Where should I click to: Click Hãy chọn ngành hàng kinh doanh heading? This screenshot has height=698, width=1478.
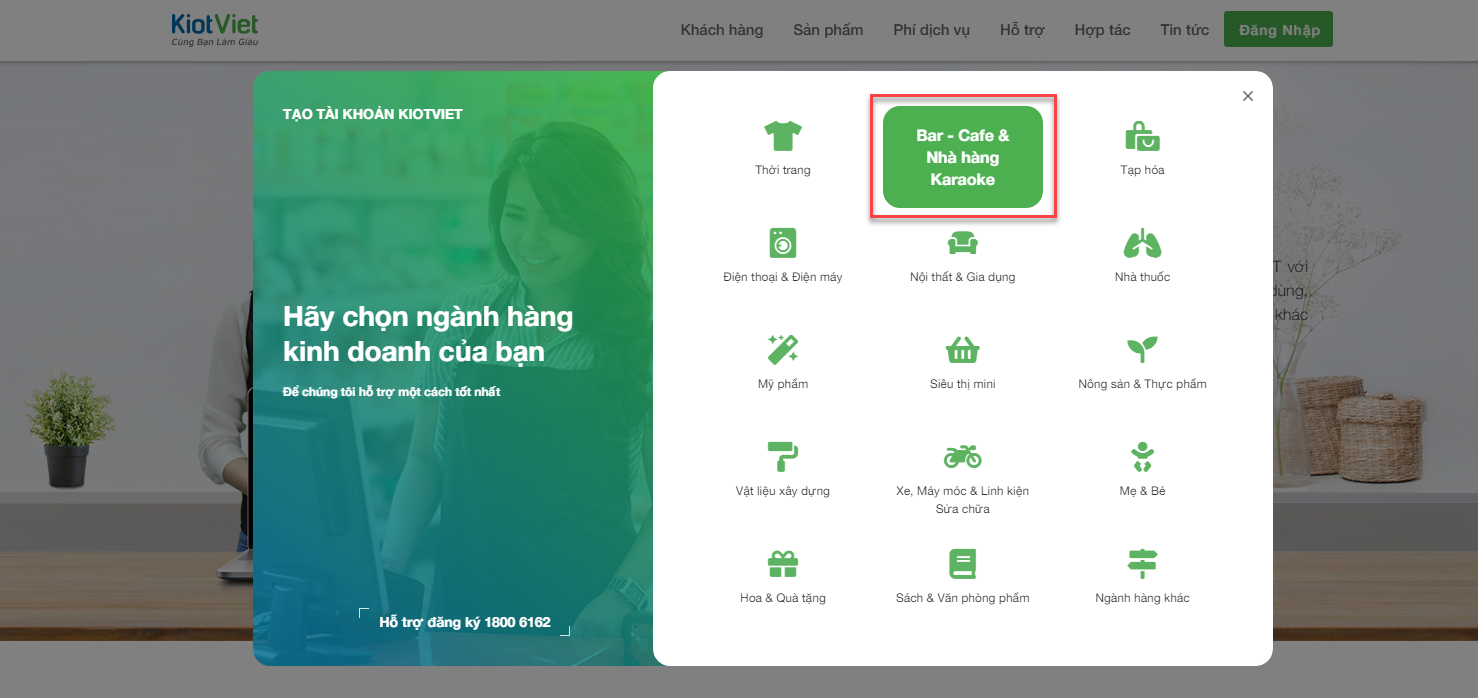pyautogui.click(x=428, y=334)
